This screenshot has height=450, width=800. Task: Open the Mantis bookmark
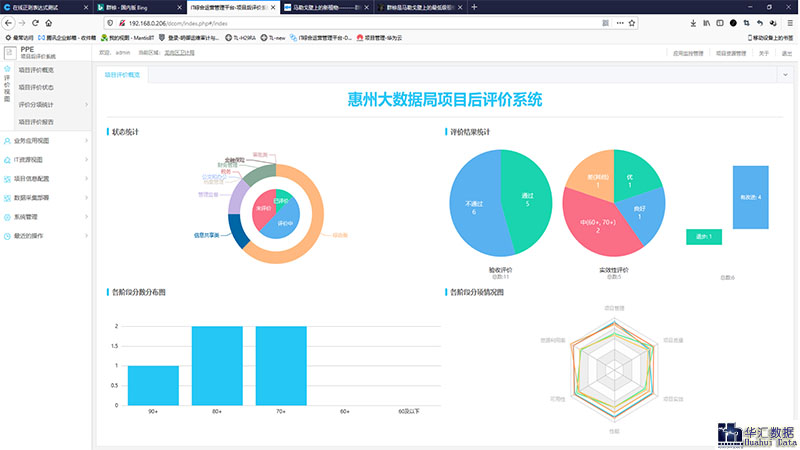[x=128, y=38]
